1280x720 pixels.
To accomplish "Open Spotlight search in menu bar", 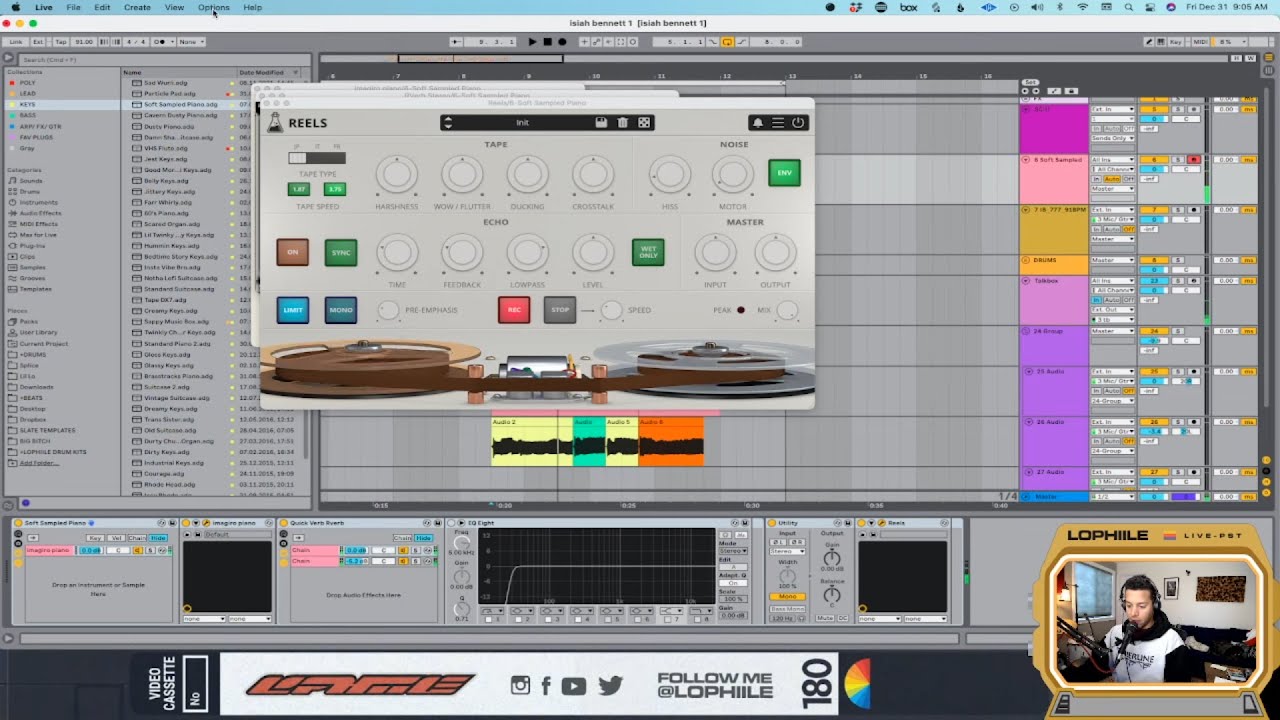I will [1126, 7].
